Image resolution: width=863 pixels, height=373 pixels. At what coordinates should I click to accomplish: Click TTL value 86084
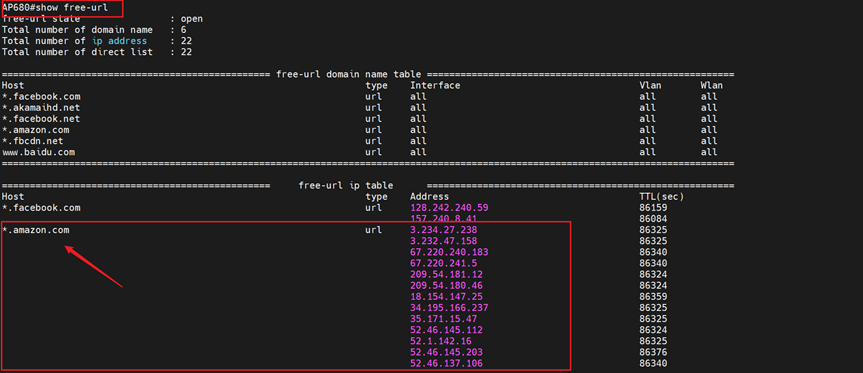point(653,218)
